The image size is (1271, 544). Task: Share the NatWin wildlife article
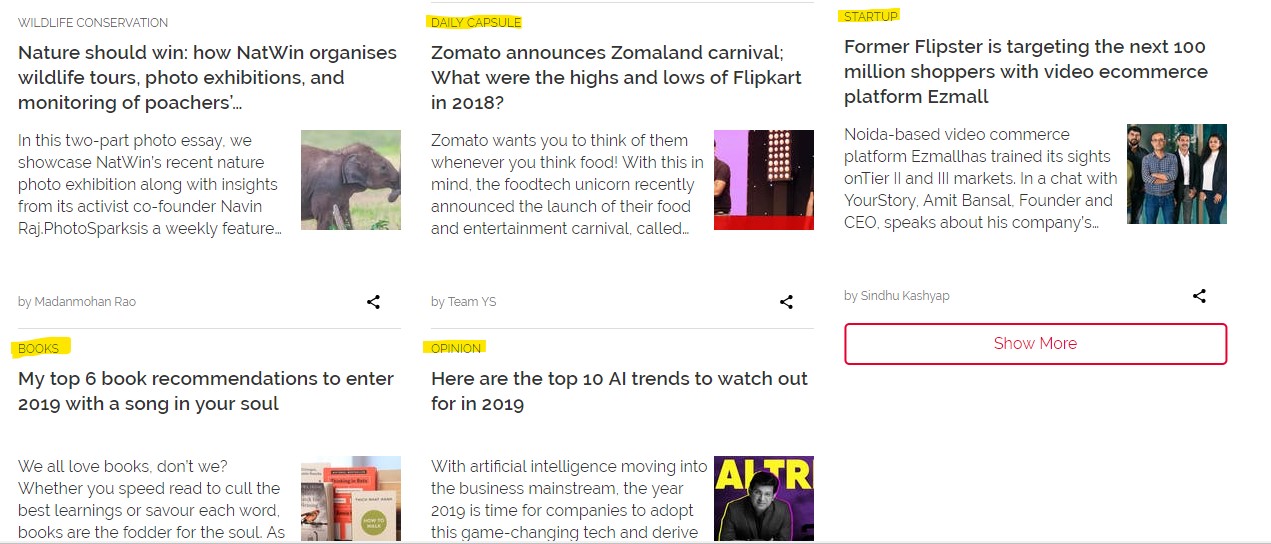[373, 302]
